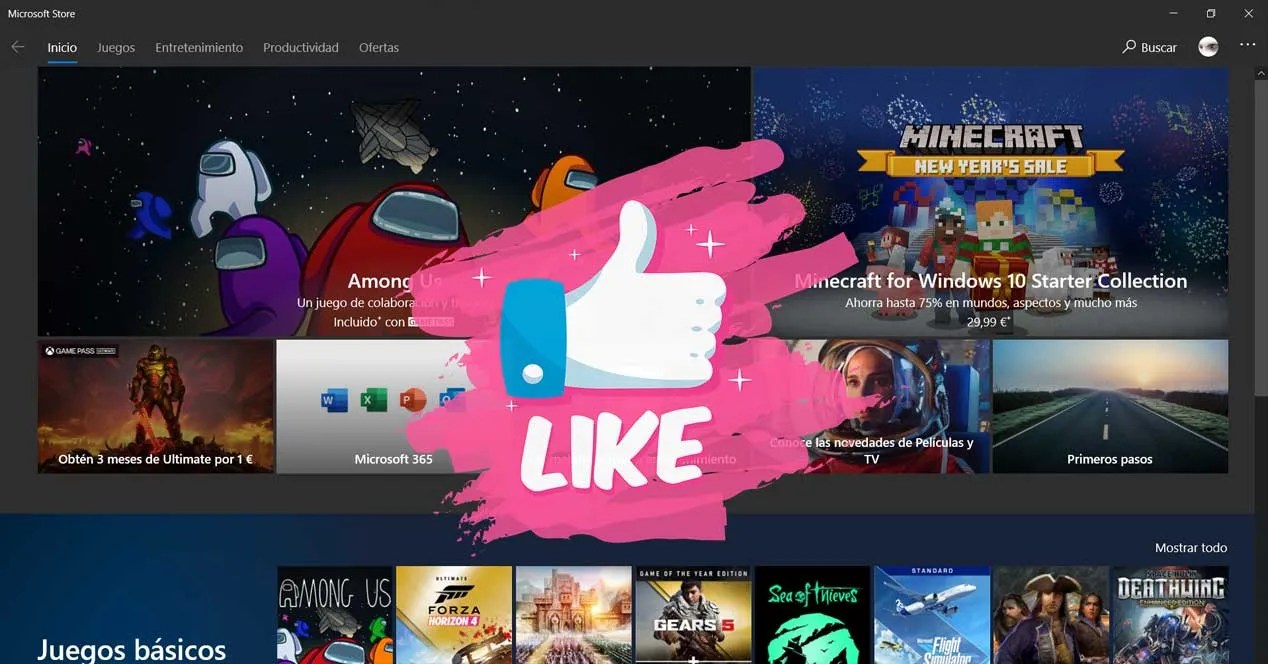Viewport: 1268px width, 664px height.
Task: Open the three-dots more options menu
Action: [x=1247, y=45]
